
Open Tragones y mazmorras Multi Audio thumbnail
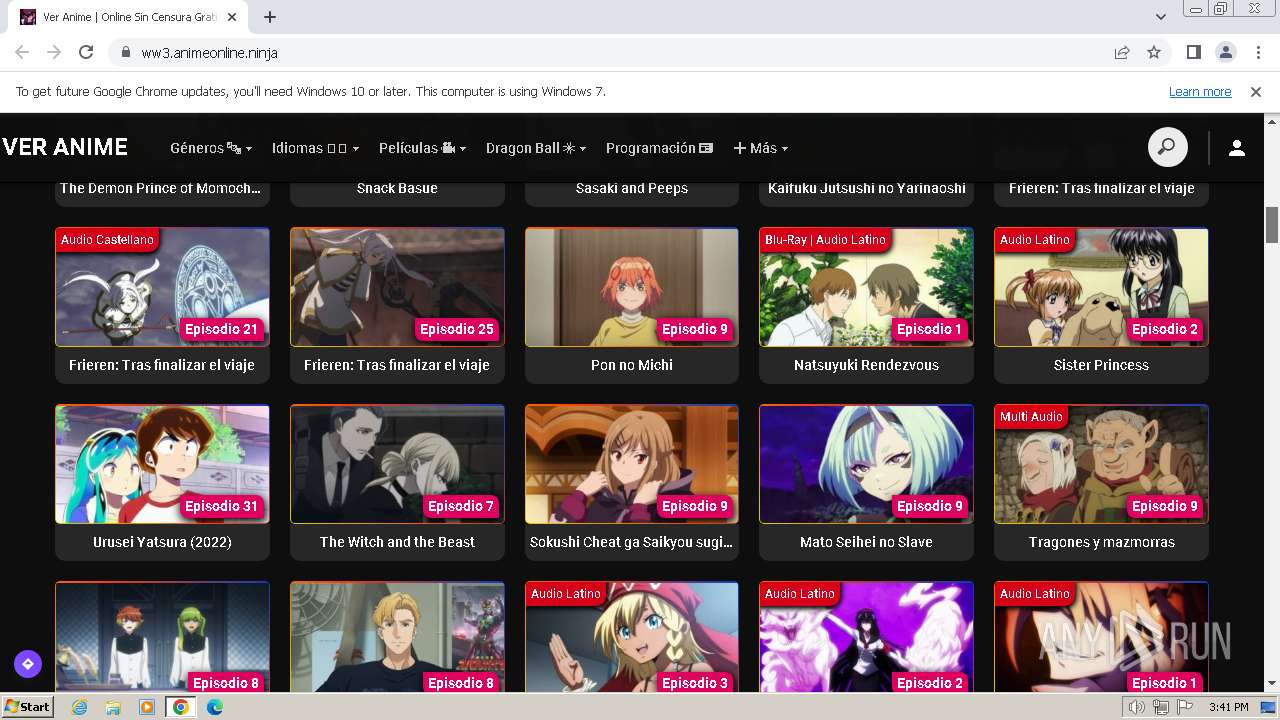click(1101, 464)
